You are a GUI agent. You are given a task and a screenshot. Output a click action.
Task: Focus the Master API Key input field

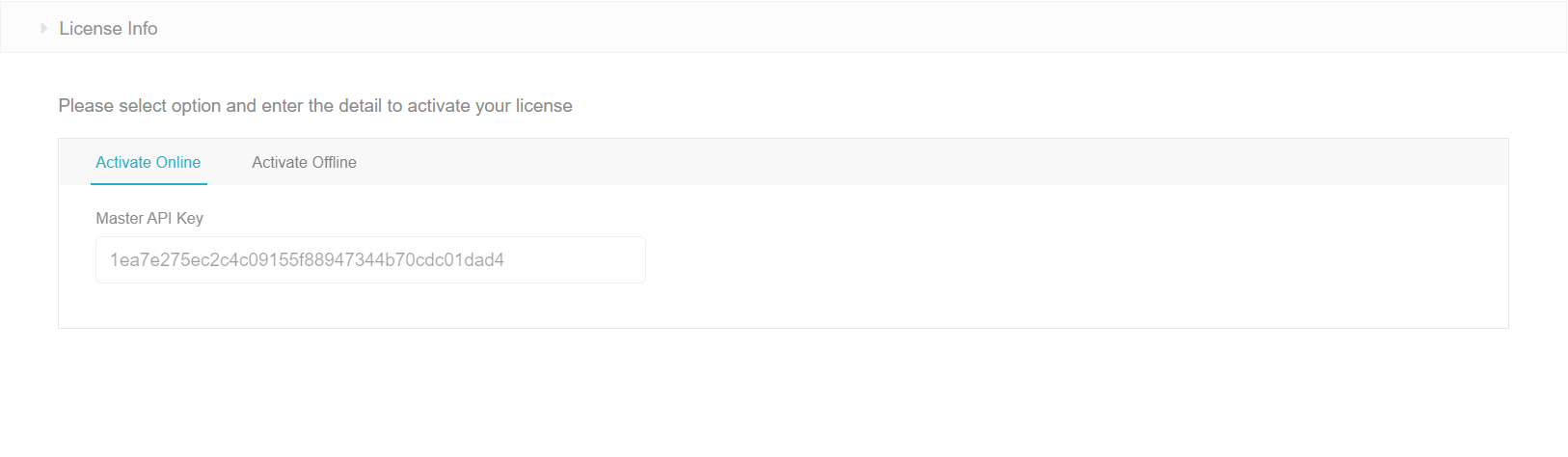[x=370, y=260]
